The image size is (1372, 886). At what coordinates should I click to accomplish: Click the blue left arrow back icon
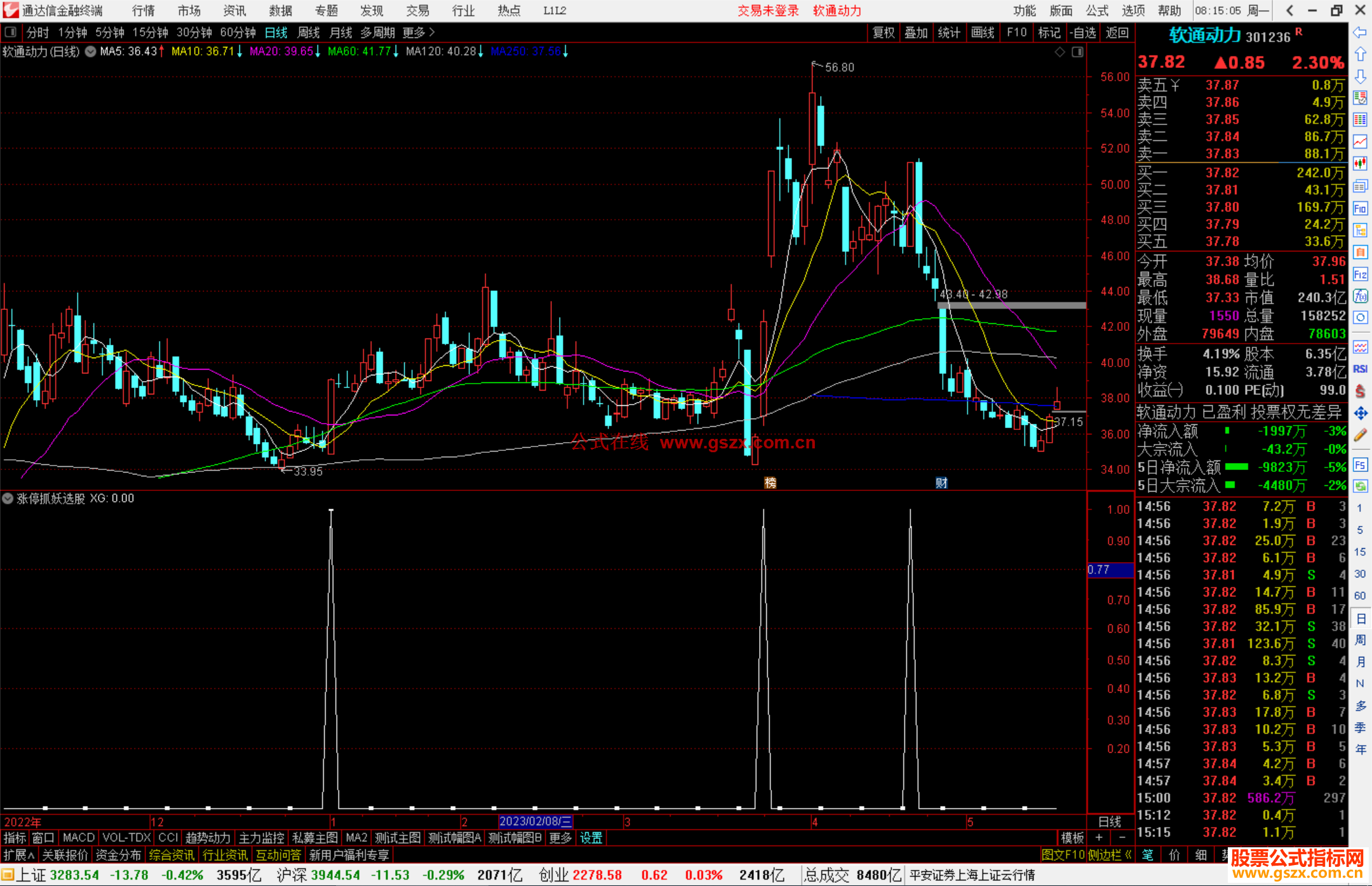tap(1360, 32)
